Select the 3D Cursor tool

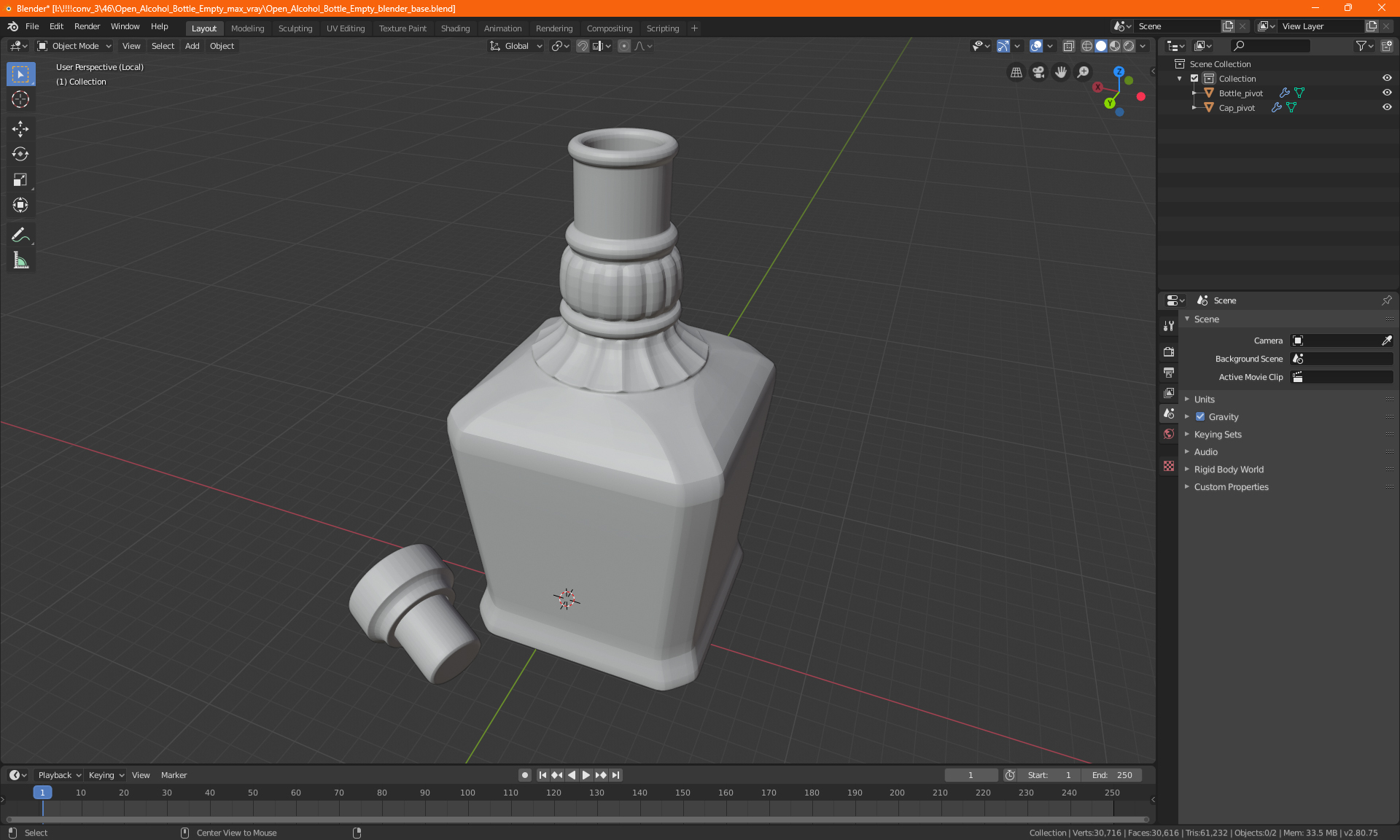point(20,100)
